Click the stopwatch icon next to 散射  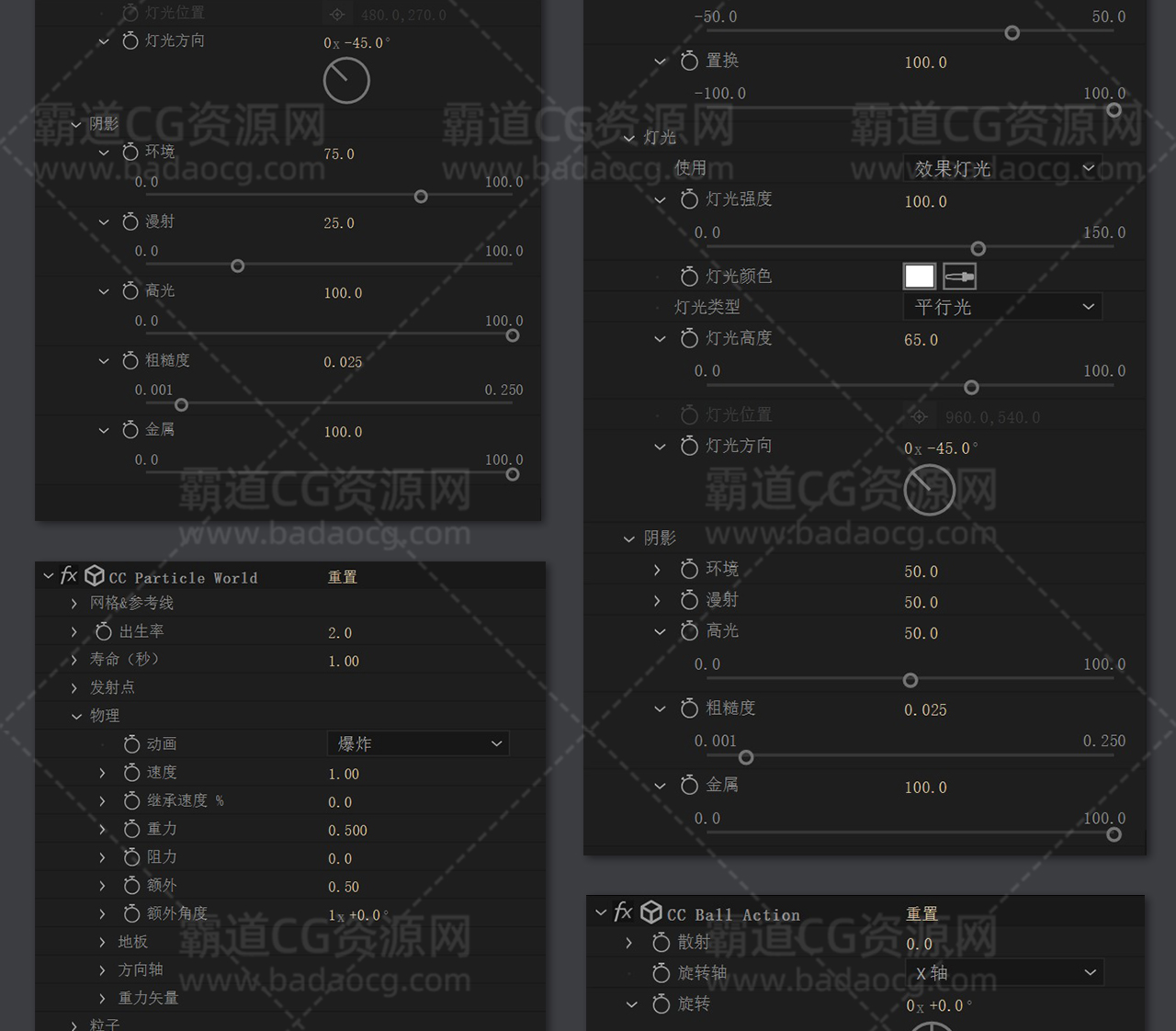661,943
